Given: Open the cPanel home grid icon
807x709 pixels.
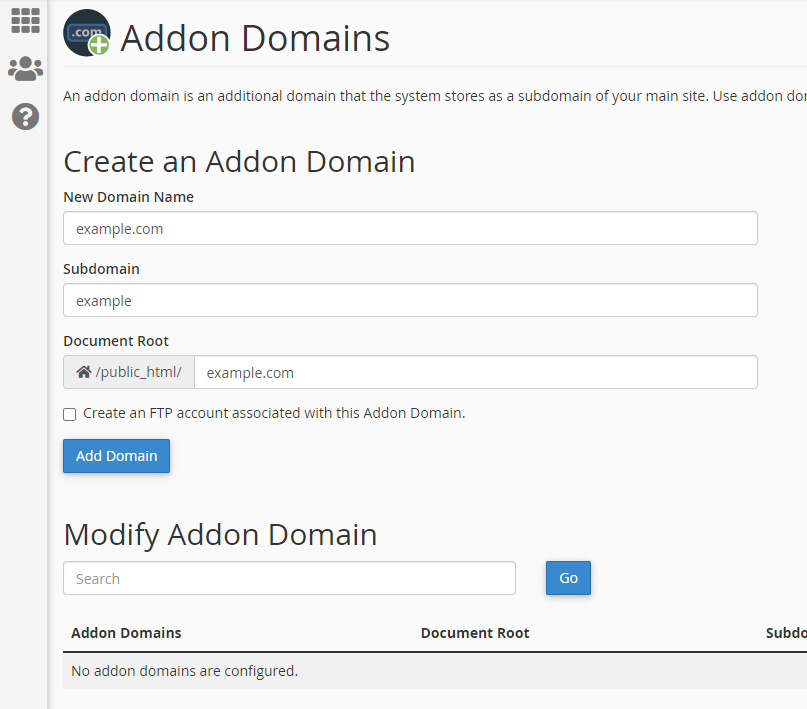Looking at the screenshot, I should (x=25, y=21).
